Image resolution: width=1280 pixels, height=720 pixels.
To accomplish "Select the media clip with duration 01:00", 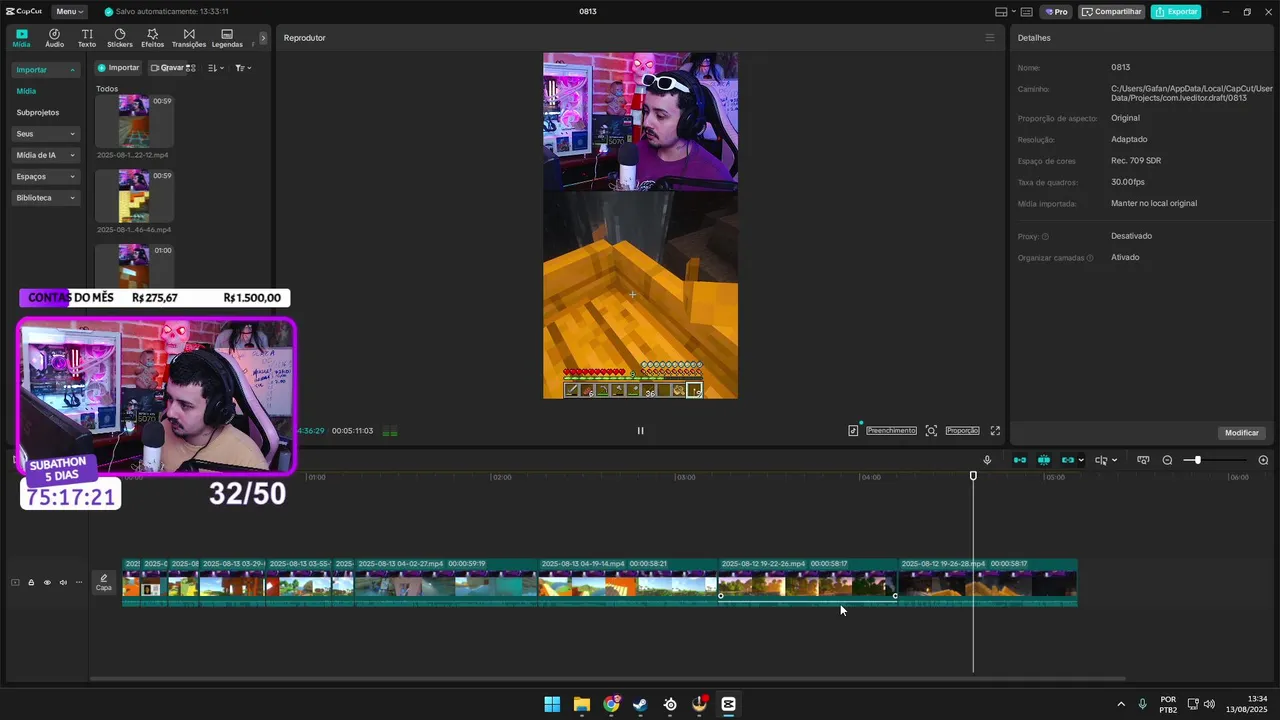I will click(134, 266).
